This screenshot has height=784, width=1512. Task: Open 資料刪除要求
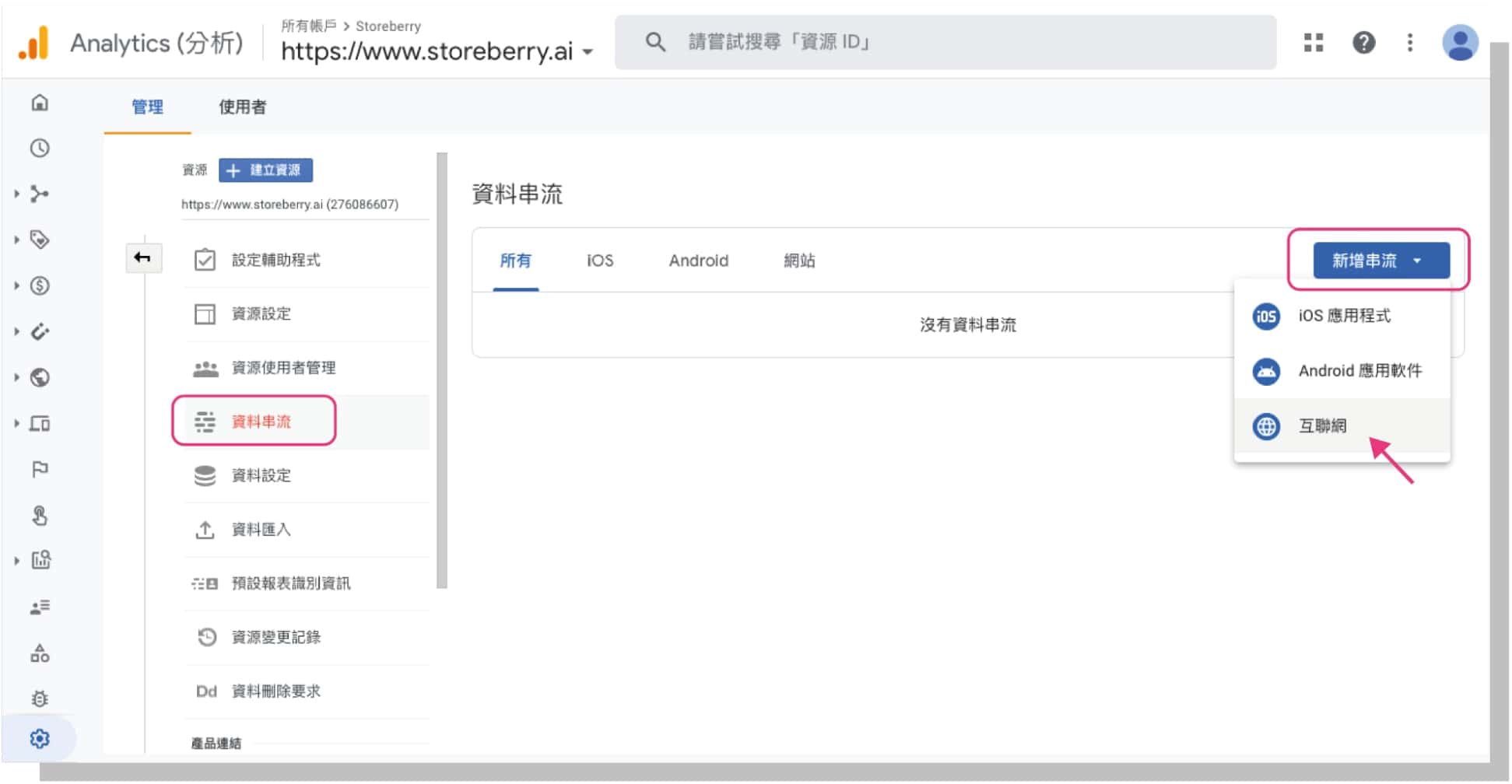pos(307,691)
